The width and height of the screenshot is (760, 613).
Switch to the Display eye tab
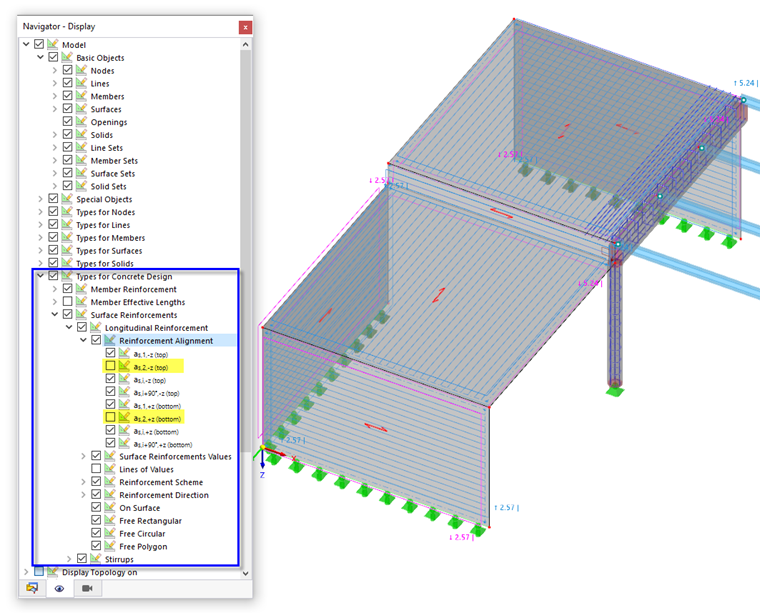[60, 588]
